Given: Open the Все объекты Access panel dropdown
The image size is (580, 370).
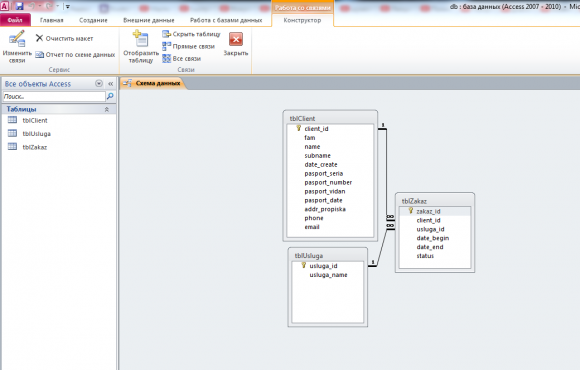Looking at the screenshot, I should (99, 84).
